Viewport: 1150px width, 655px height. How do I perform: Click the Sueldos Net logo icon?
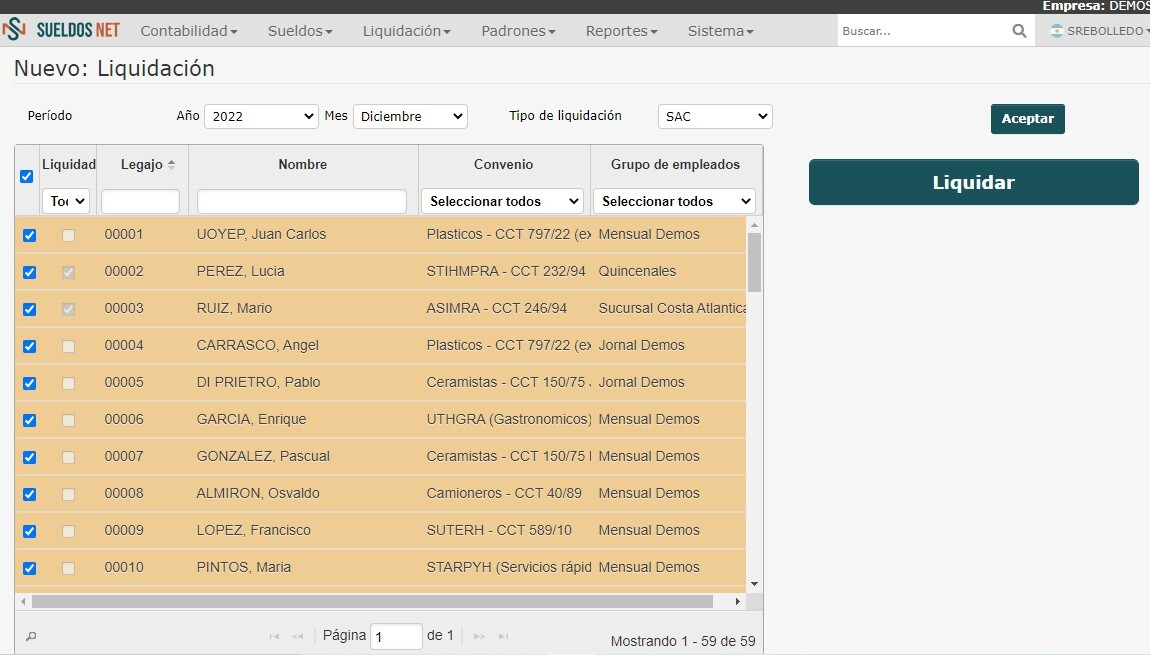click(x=14, y=30)
